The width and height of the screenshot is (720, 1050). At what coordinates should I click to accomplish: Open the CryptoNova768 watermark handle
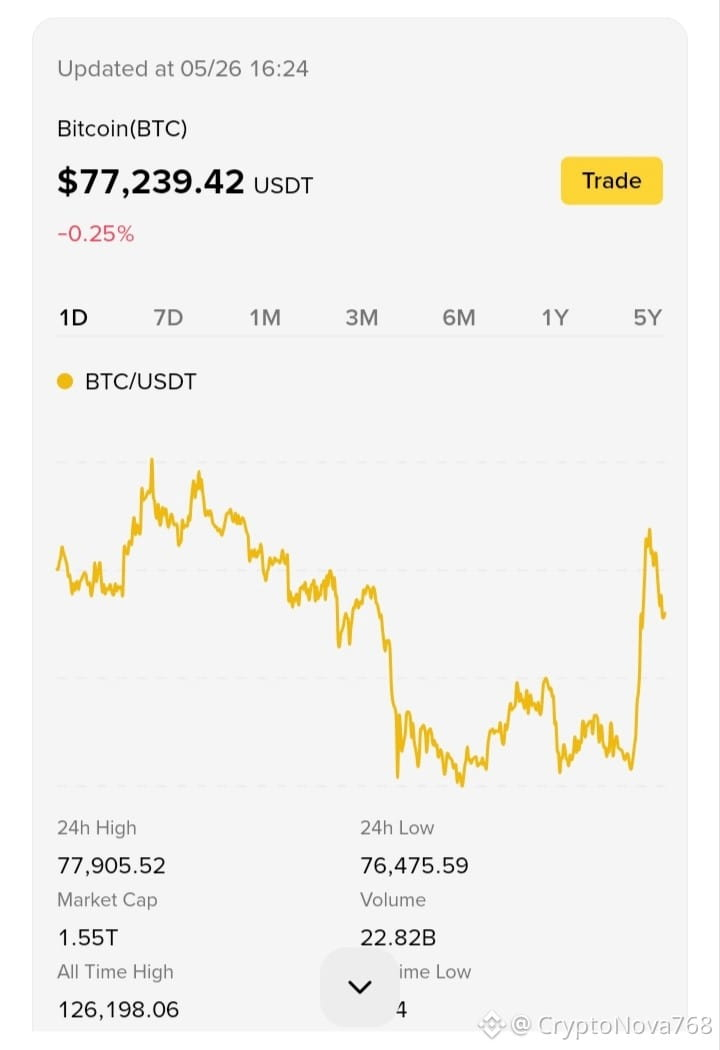click(611, 1025)
